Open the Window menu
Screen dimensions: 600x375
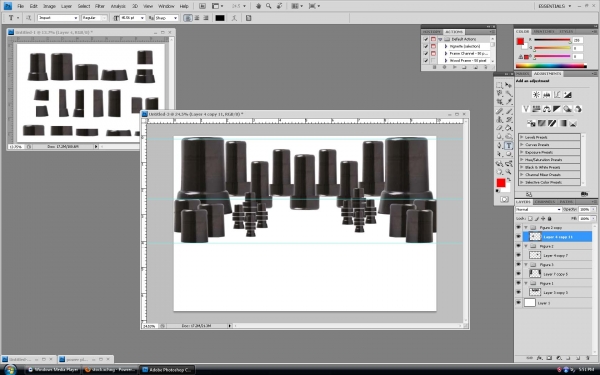[x=166, y=6]
